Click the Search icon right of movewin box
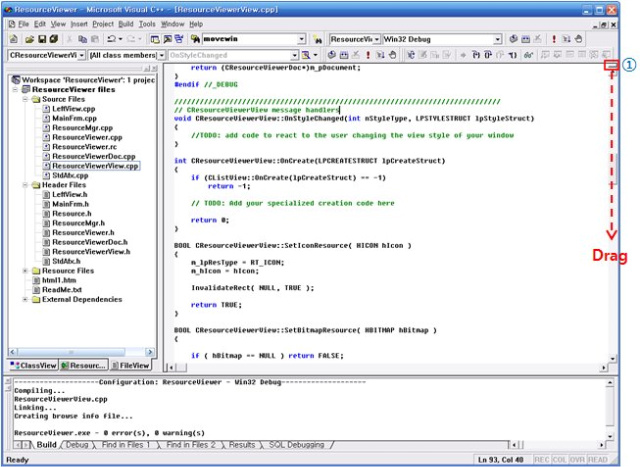Viewport: 640px width, 467px height. 317,39
